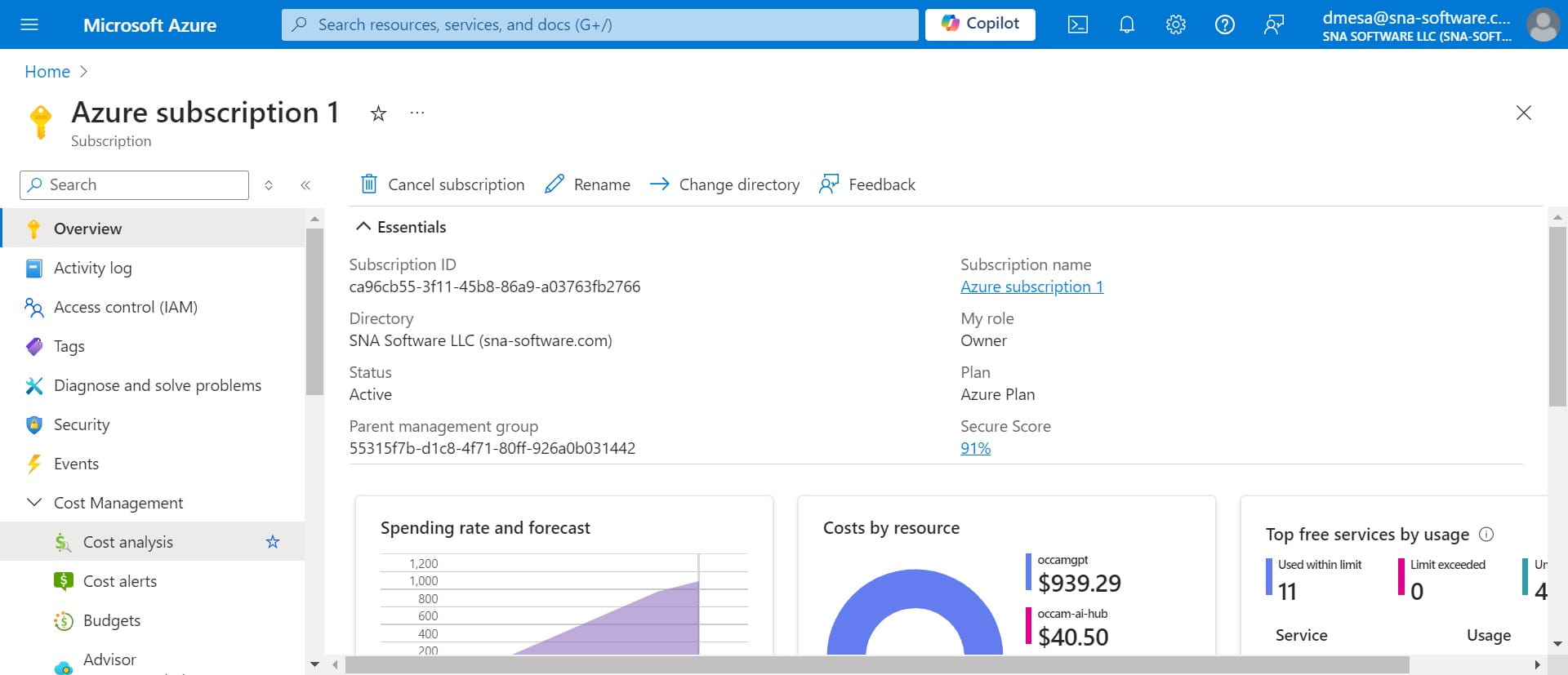1568x675 pixels.
Task: Open the more options ellipsis
Action: click(417, 113)
